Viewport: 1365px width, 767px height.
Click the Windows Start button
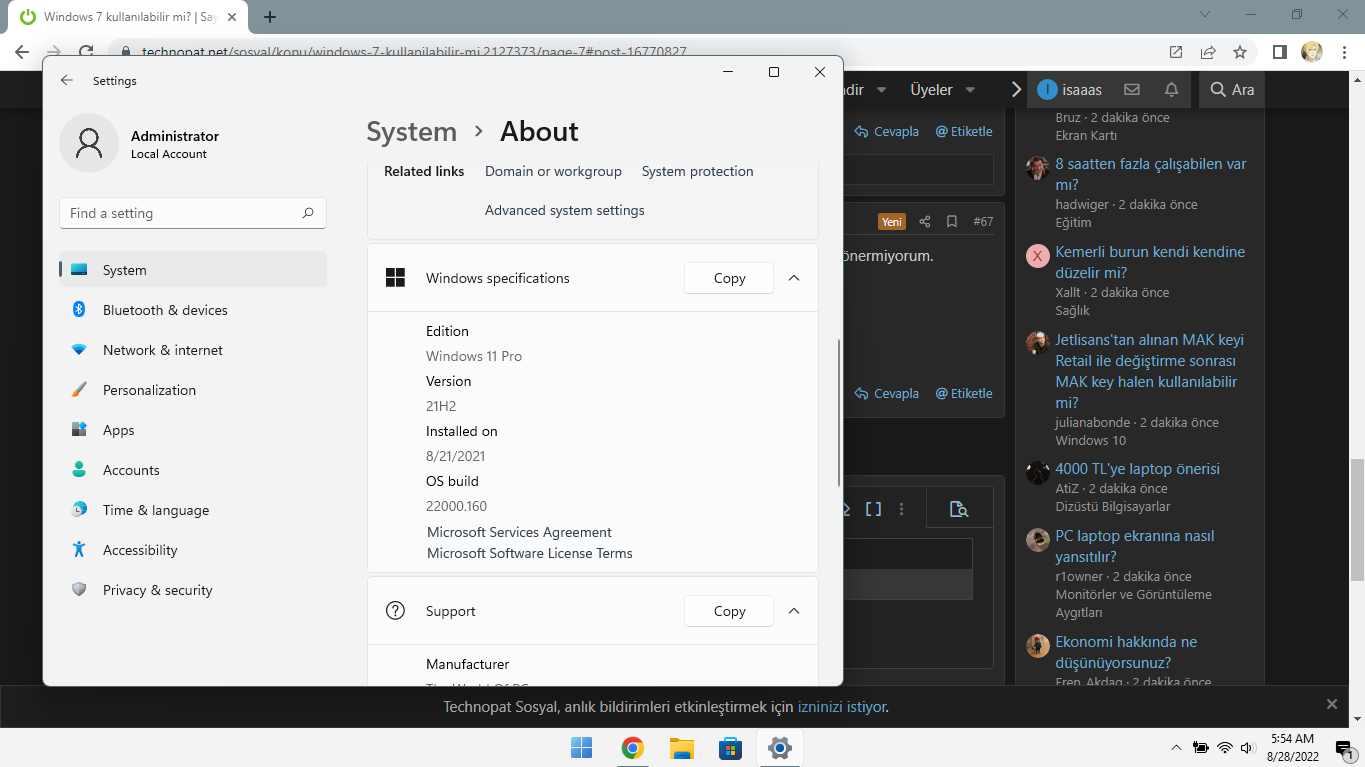(x=581, y=747)
